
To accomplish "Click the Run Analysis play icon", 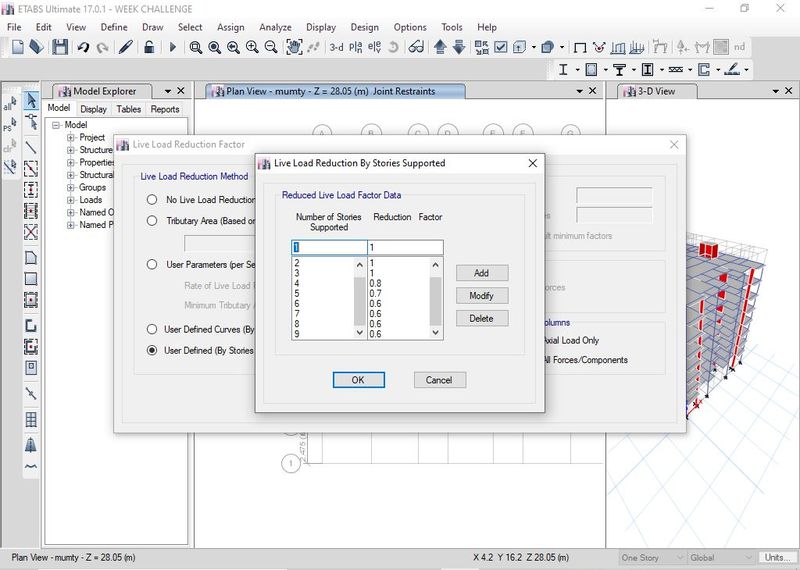I will (172, 47).
